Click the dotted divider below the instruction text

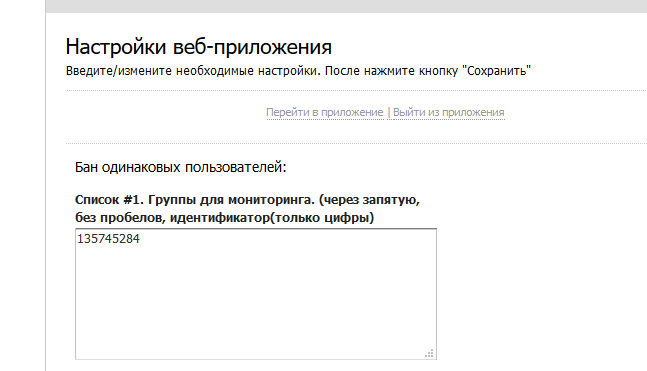tap(357, 90)
